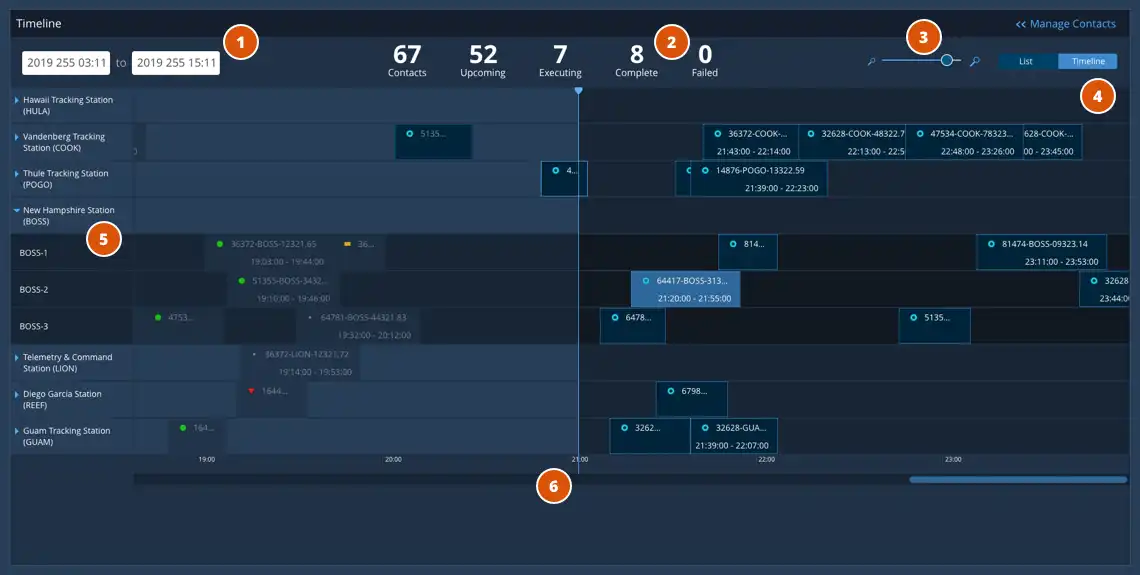This screenshot has height=575, width=1140.
Task: Select completed contact 36372-BOSS-12321.65
Action: [x=270, y=252]
